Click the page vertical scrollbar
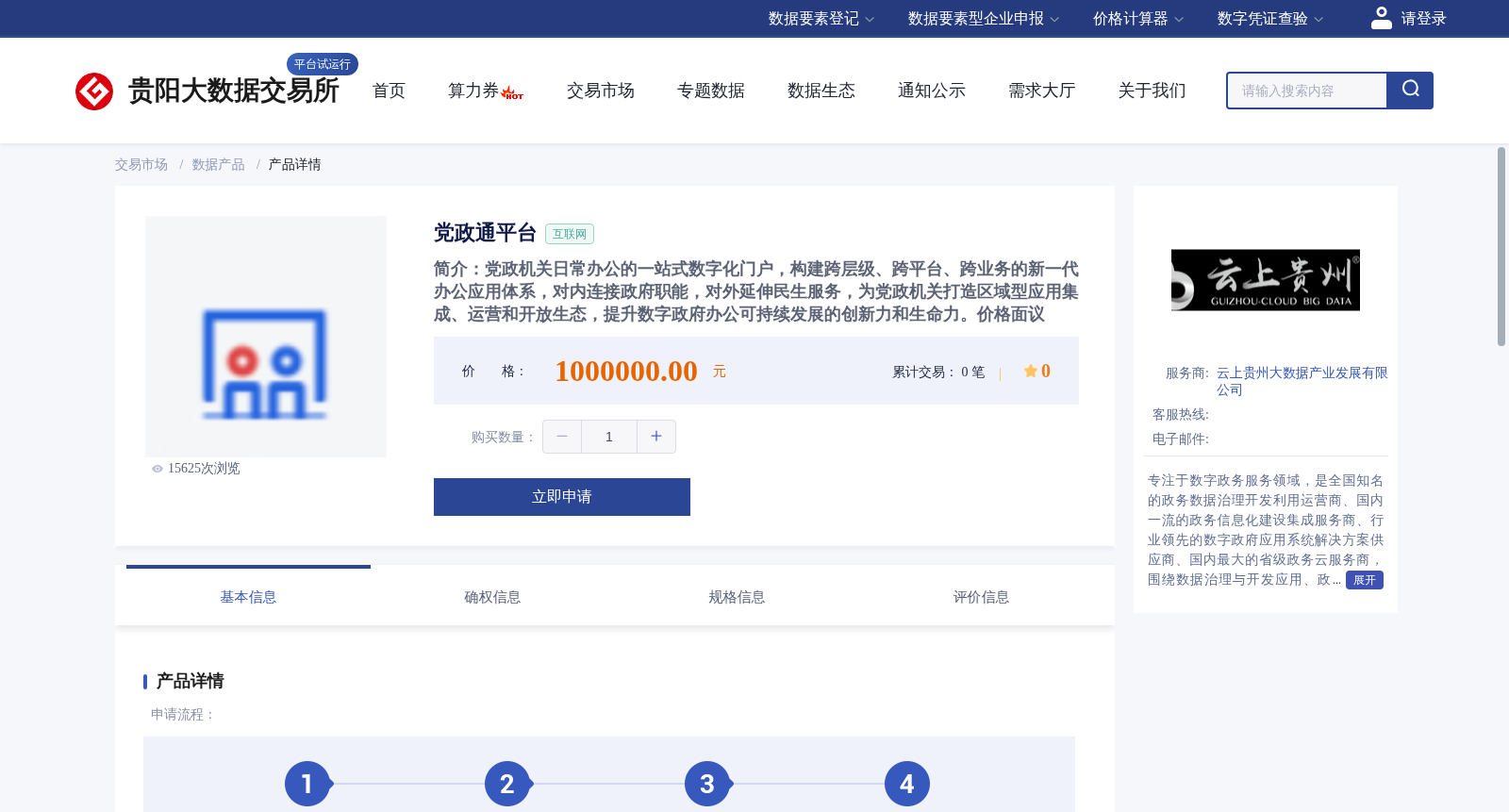The image size is (1509, 812). [1501, 246]
